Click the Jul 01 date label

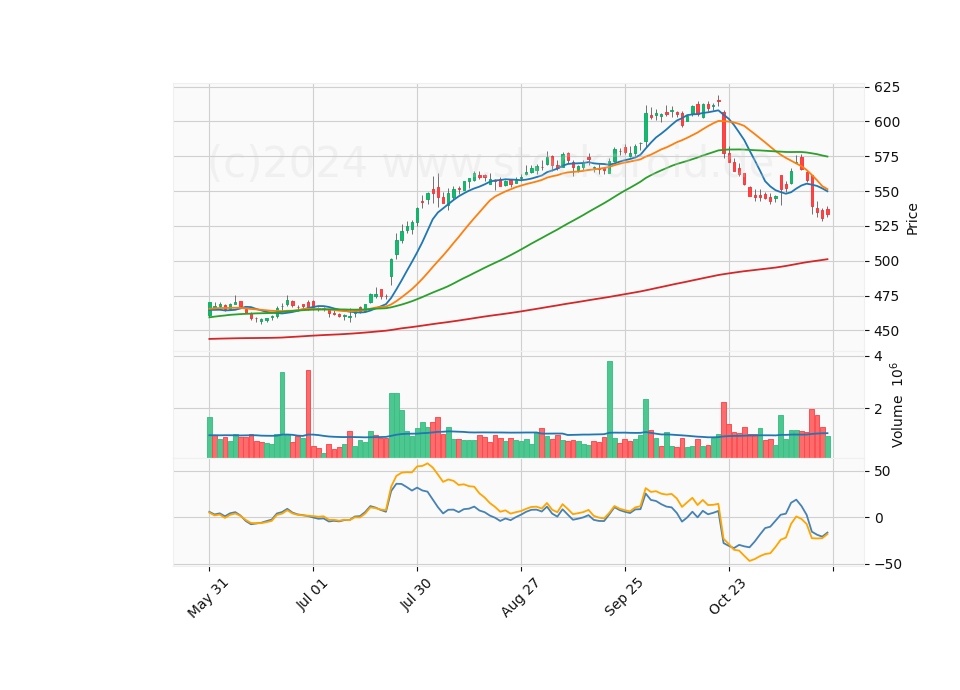pyautogui.click(x=312, y=595)
